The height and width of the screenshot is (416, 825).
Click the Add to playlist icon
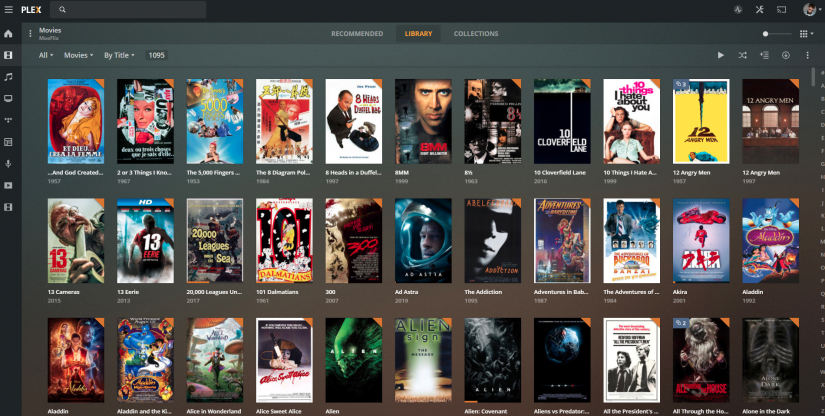coord(764,55)
